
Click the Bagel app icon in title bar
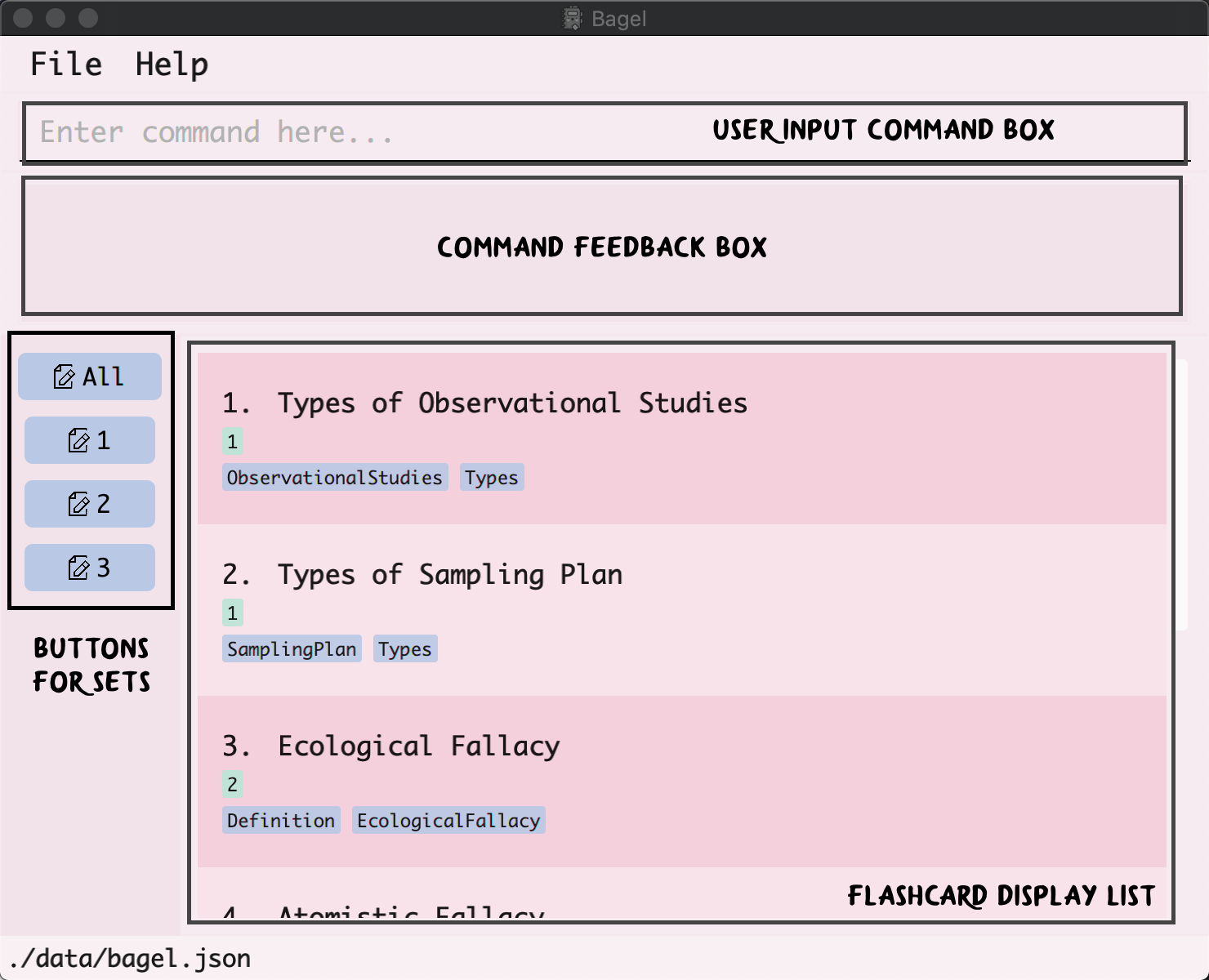pos(573,18)
